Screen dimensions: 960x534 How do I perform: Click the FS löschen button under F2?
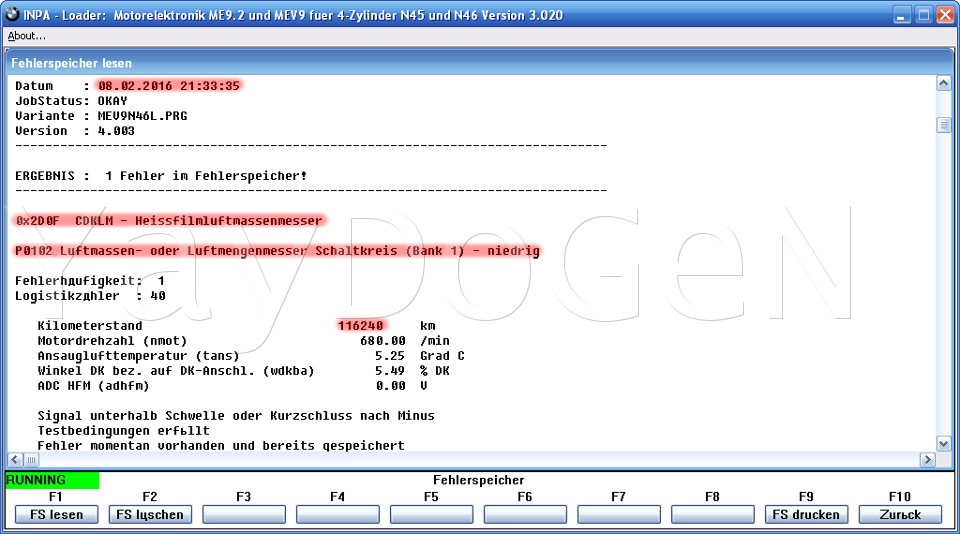(150, 515)
